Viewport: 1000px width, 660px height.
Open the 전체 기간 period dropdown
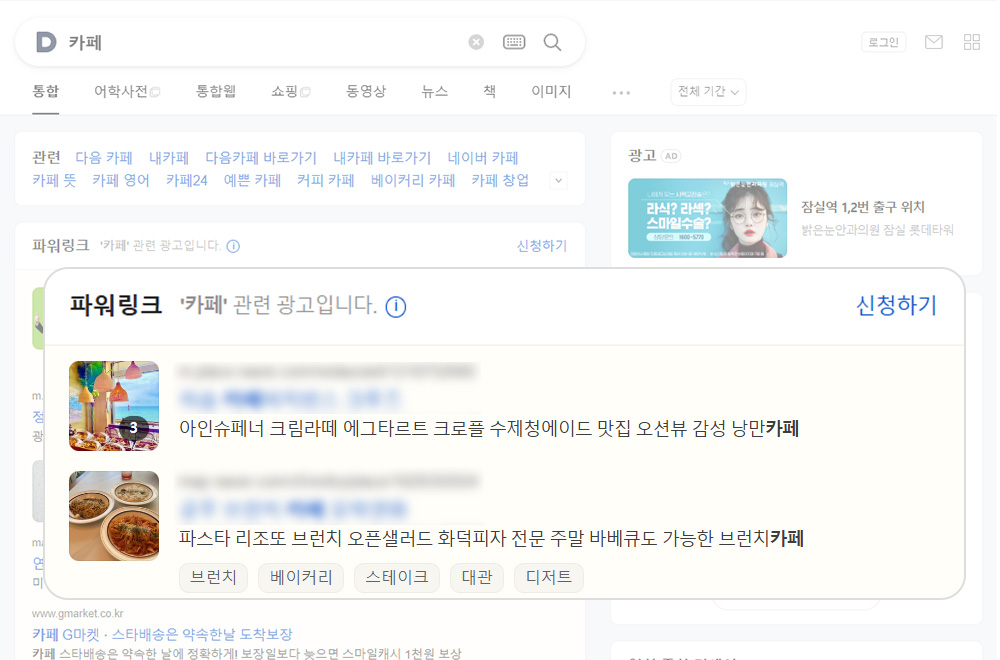point(708,92)
